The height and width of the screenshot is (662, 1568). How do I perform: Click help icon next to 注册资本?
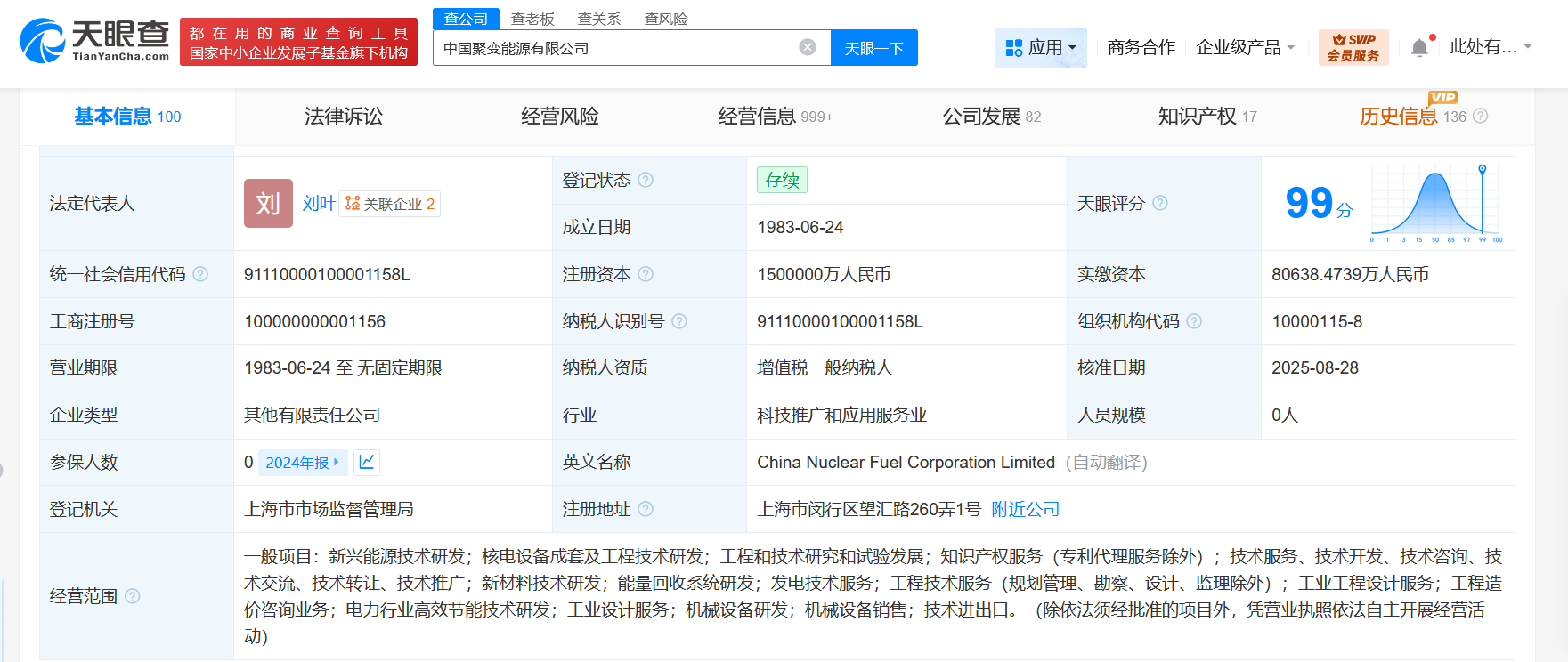[646, 274]
